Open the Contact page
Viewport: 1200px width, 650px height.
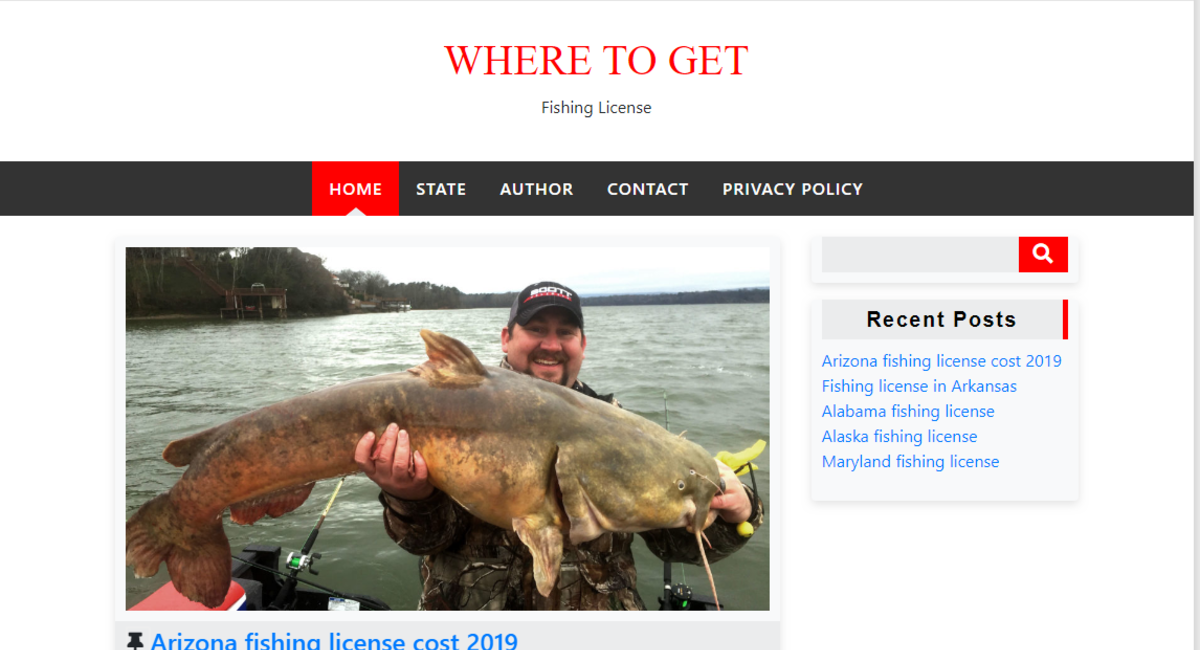coord(647,189)
